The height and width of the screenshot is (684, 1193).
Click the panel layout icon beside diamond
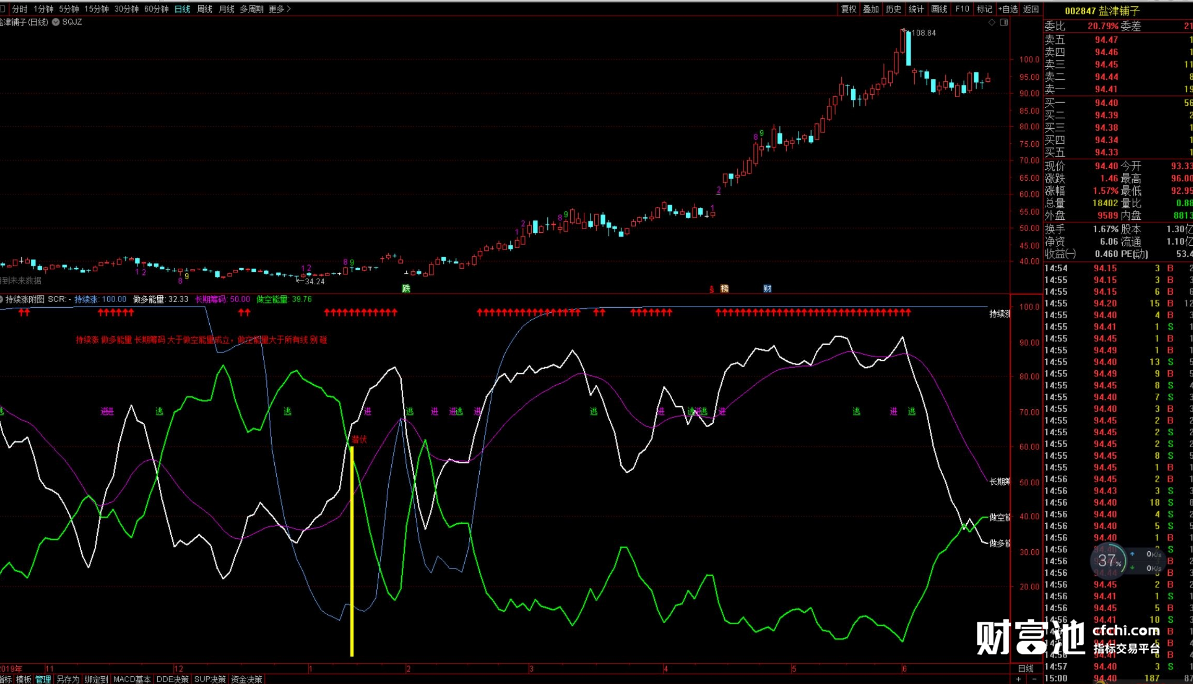tap(1004, 23)
